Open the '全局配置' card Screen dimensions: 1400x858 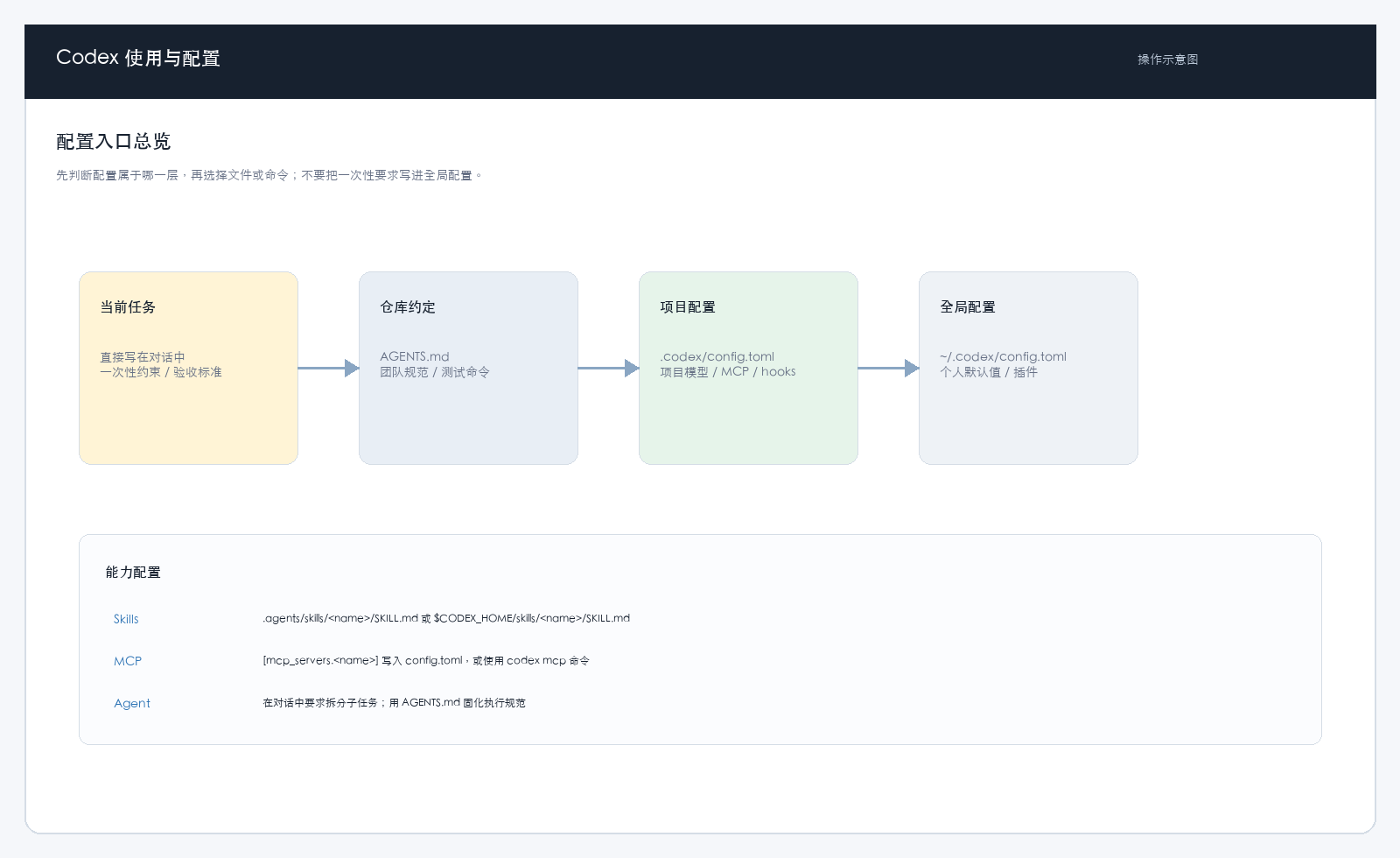[x=1028, y=368]
